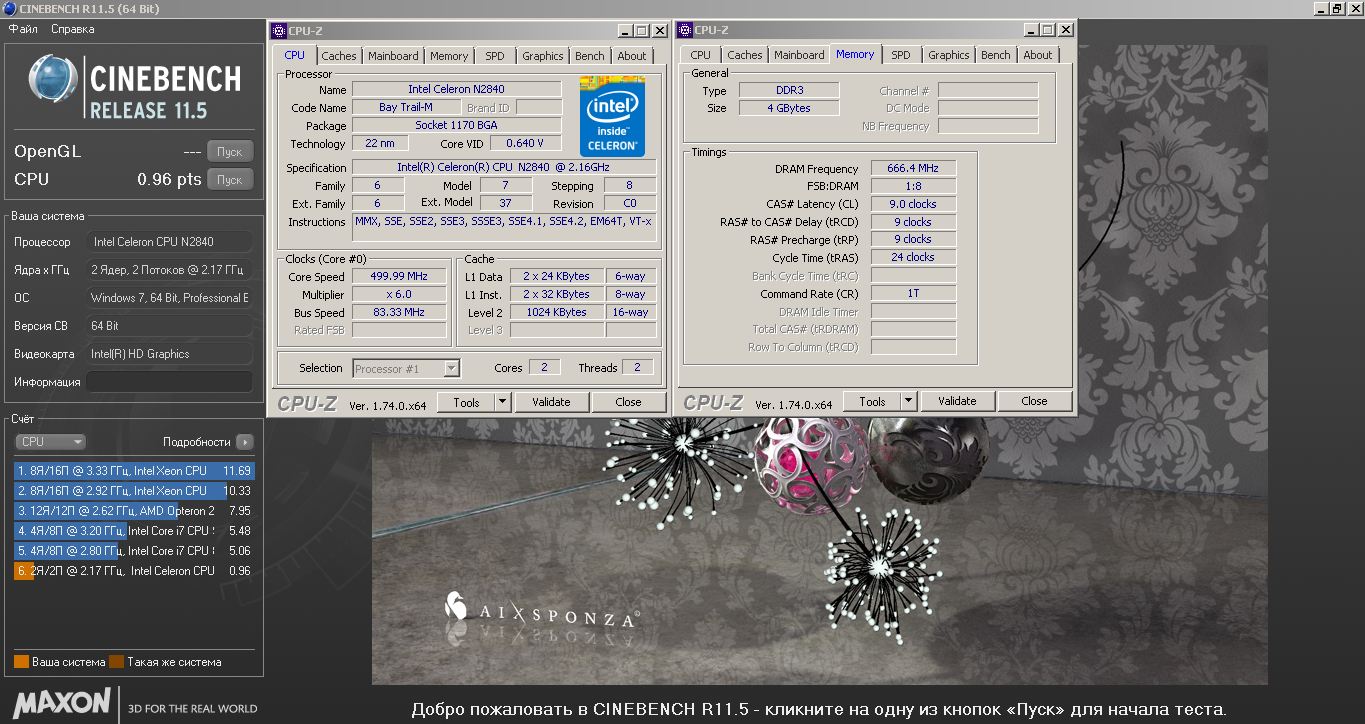Click the Cinebench window title icon
Image resolution: width=1365 pixels, height=724 pixels.
[x=10, y=9]
